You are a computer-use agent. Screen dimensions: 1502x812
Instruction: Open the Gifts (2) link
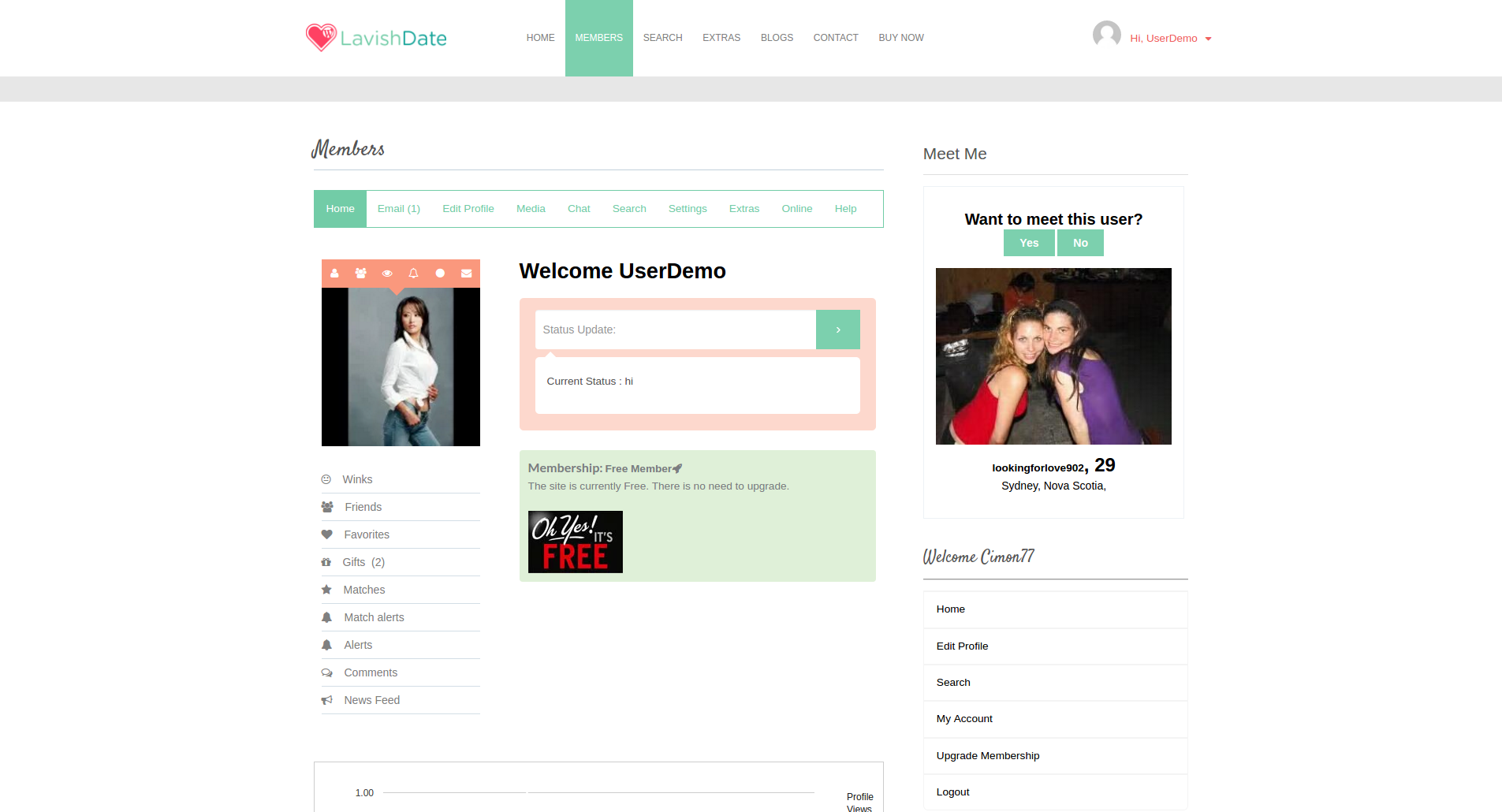pos(363,562)
